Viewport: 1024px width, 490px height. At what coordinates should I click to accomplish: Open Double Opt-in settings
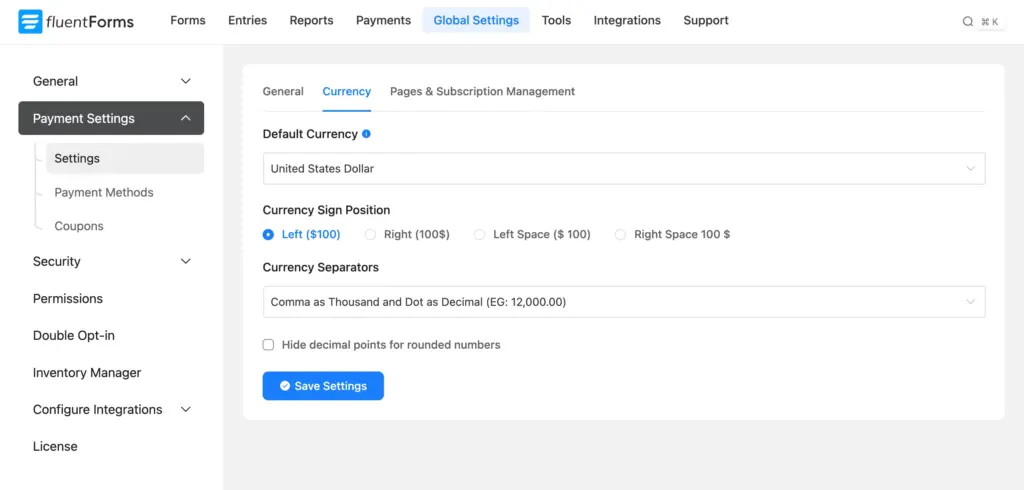click(74, 336)
